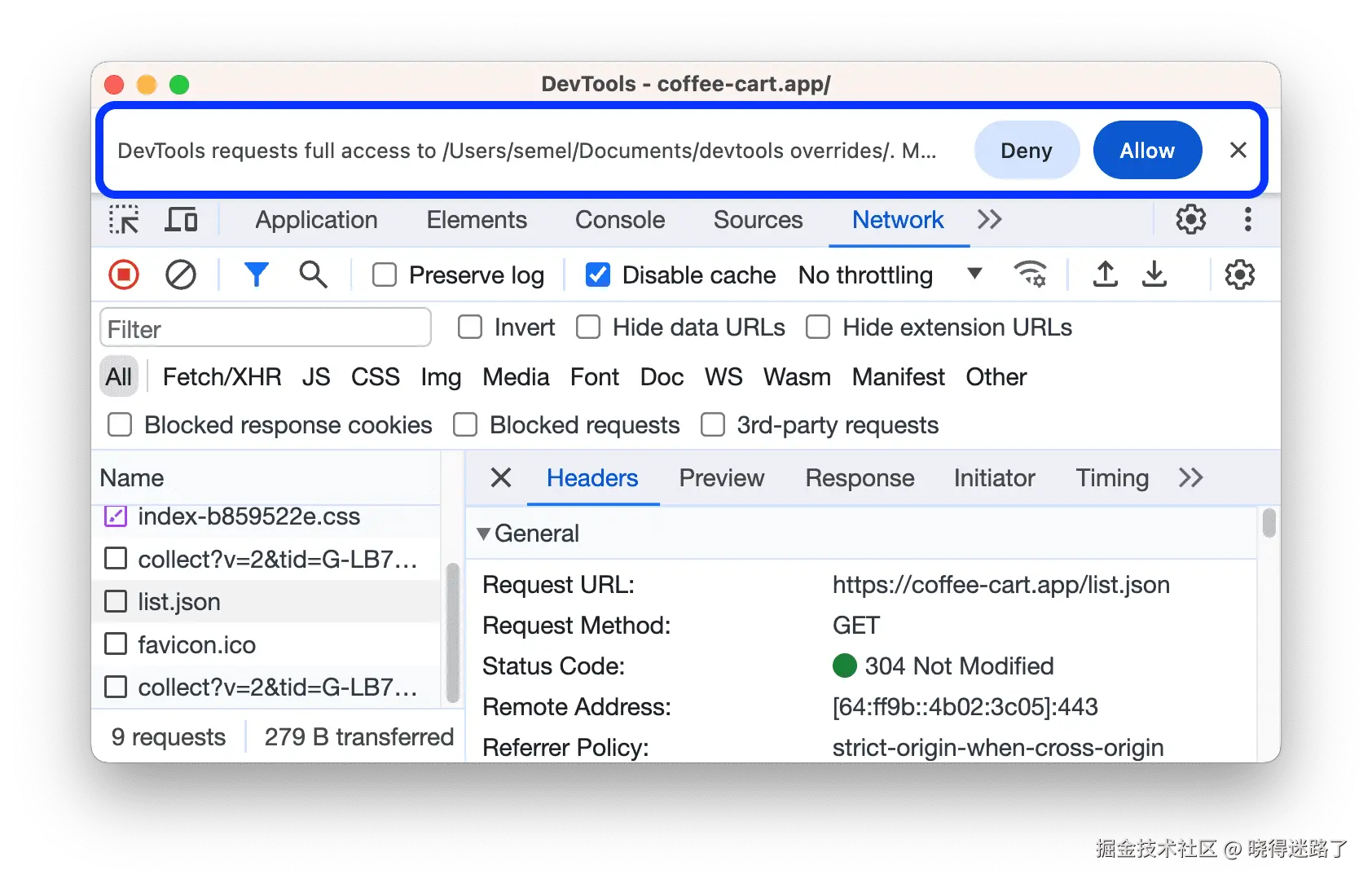This screenshot has height=883, width=1372.
Task: Open the network request search
Action: pyautogui.click(x=313, y=275)
